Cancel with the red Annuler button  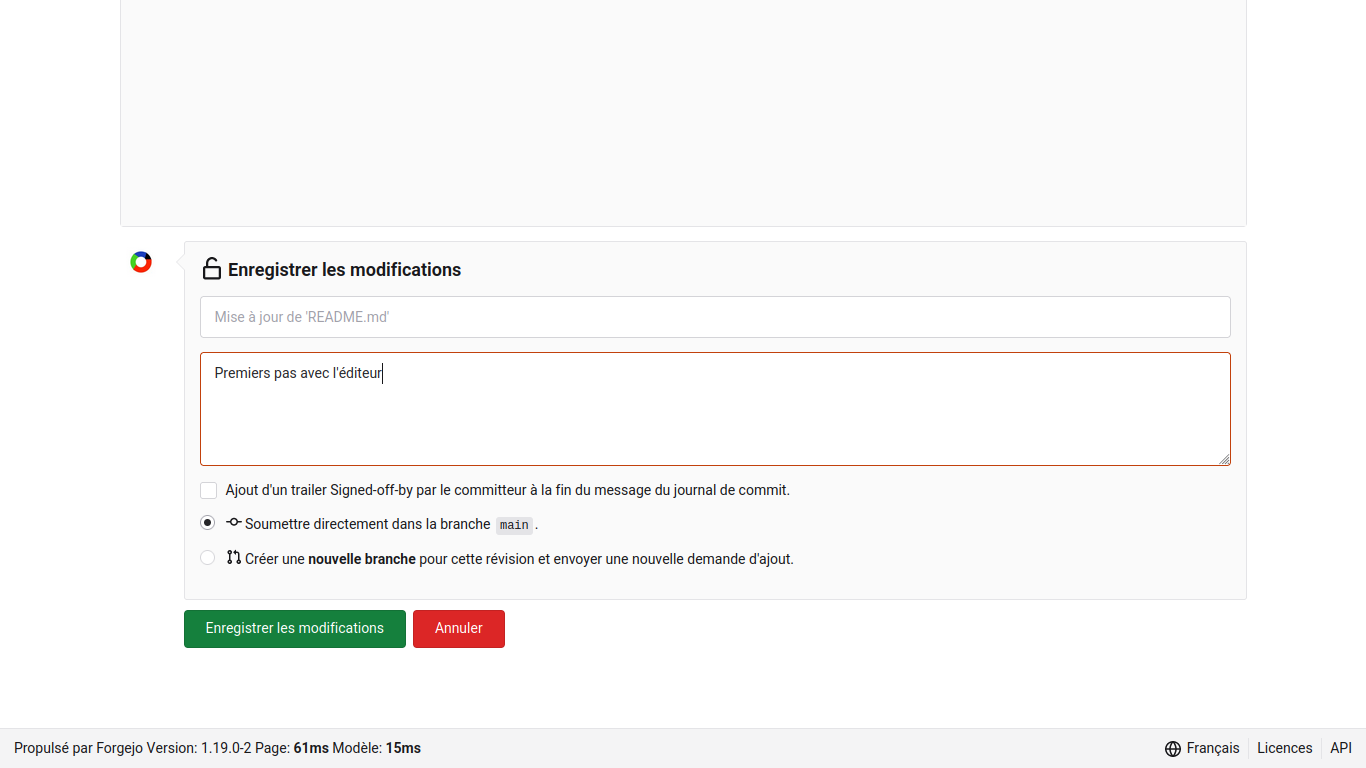(459, 629)
